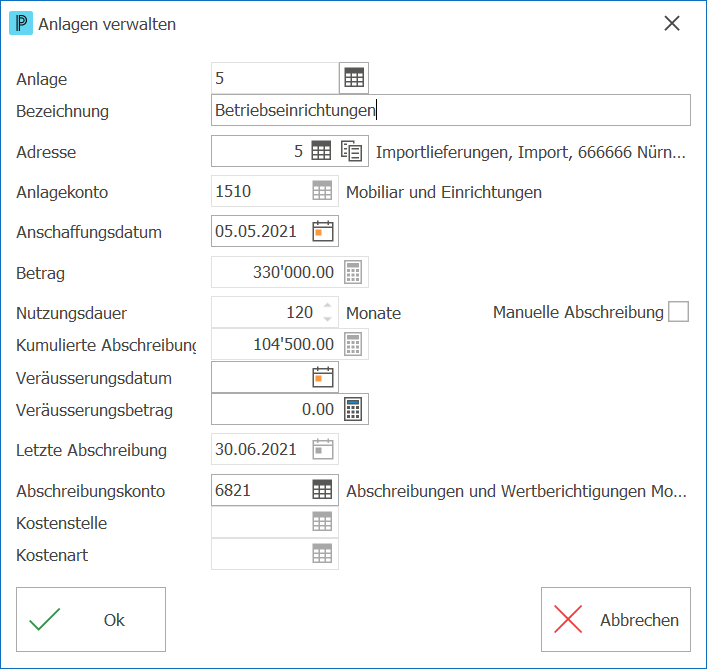The height and width of the screenshot is (669, 707).
Task: Confirm the dialog with Ok
Action: pos(91,619)
